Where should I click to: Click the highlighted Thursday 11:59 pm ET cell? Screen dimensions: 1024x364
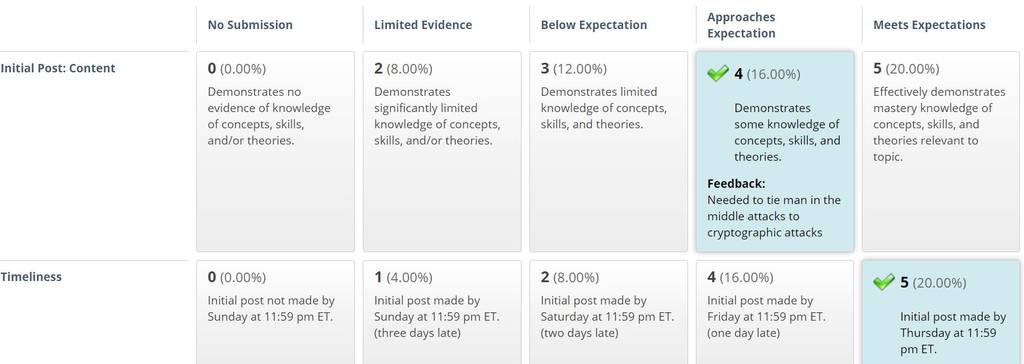(x=941, y=312)
